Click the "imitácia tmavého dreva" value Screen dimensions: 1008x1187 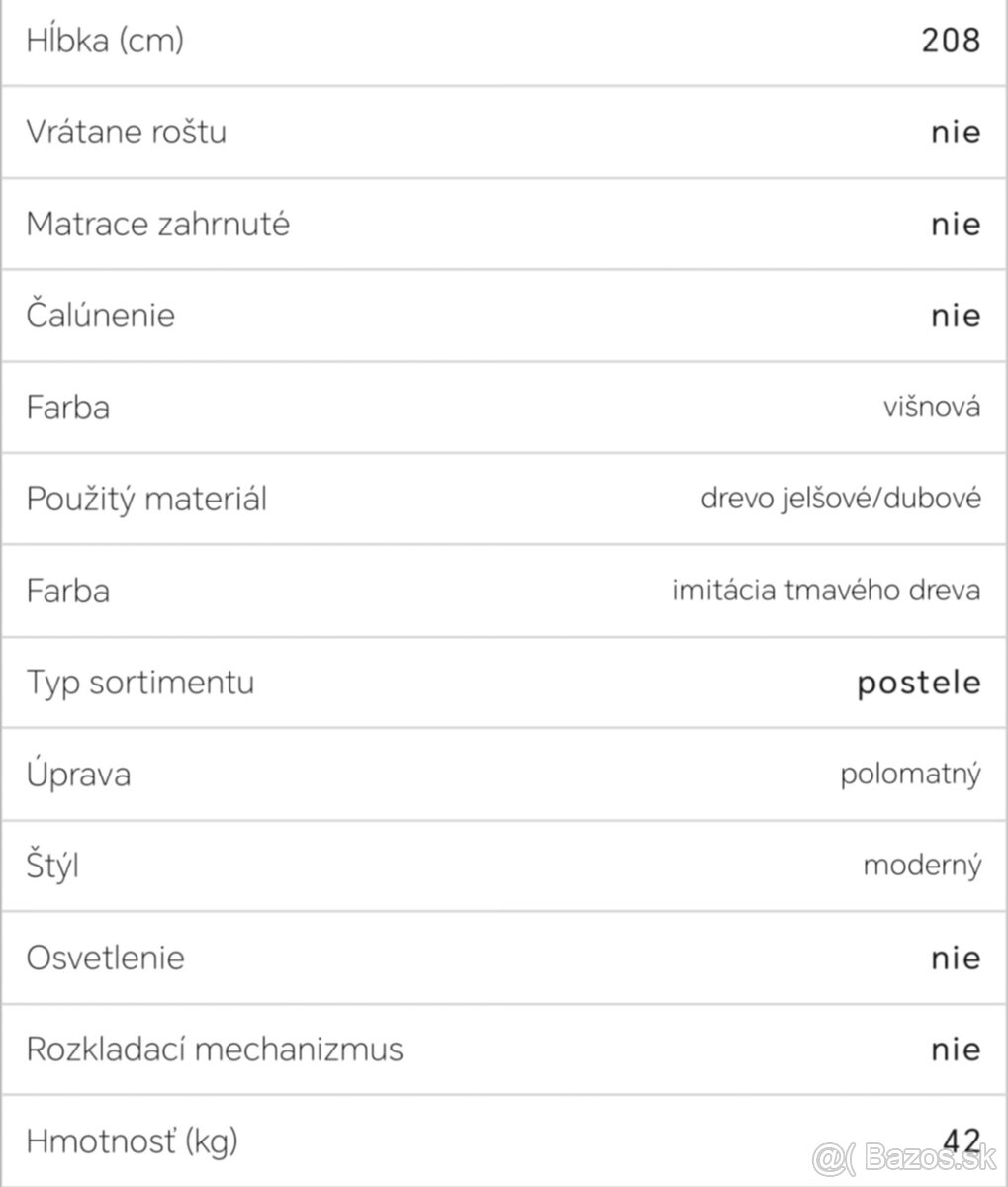point(826,591)
